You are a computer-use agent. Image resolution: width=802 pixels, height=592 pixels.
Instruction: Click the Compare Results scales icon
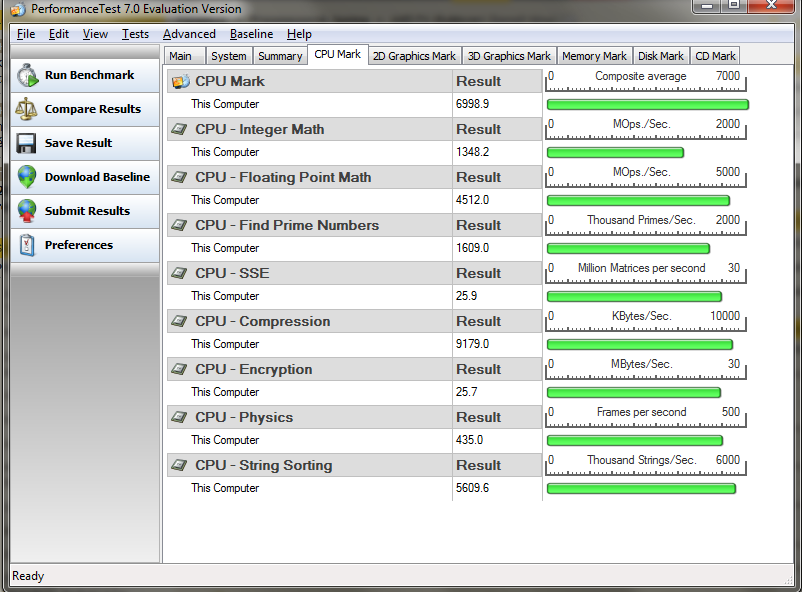point(26,109)
